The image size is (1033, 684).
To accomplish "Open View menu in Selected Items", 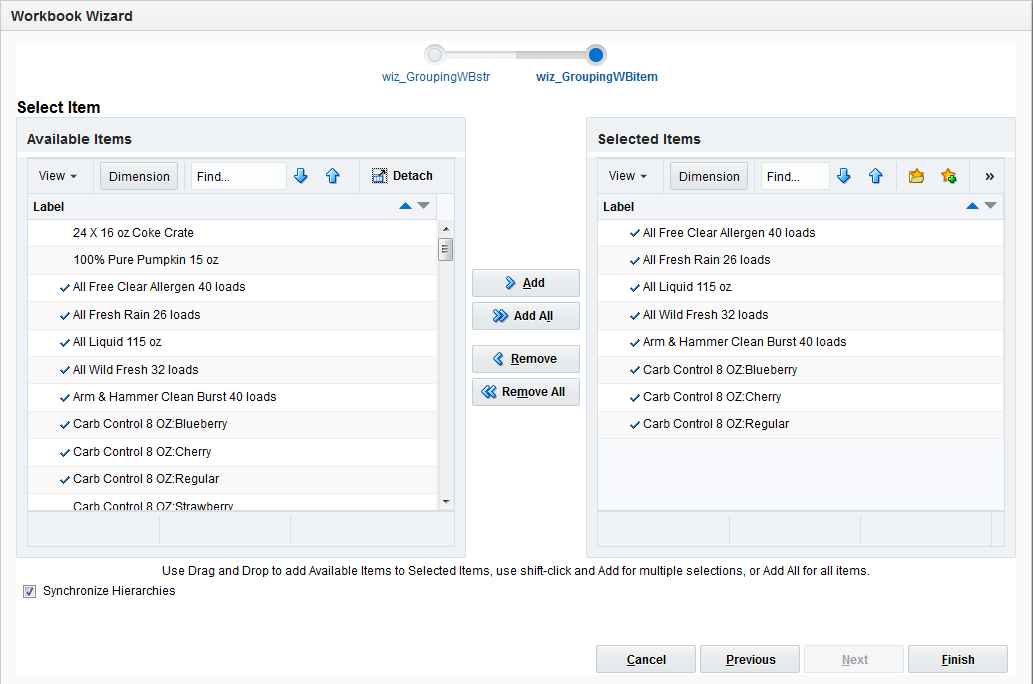I will point(628,176).
